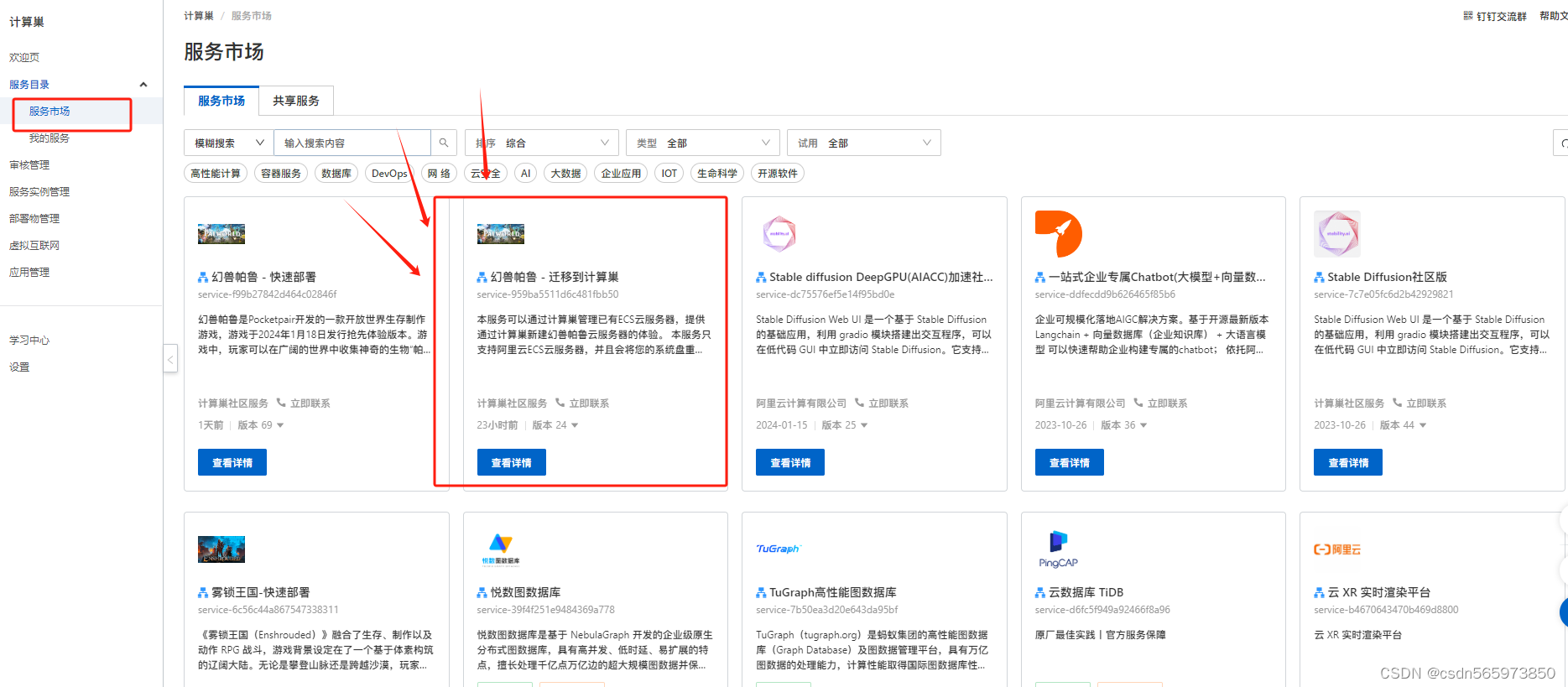Click the Palworld quick deploy thumbnail
1568x687 pixels.
221,234
